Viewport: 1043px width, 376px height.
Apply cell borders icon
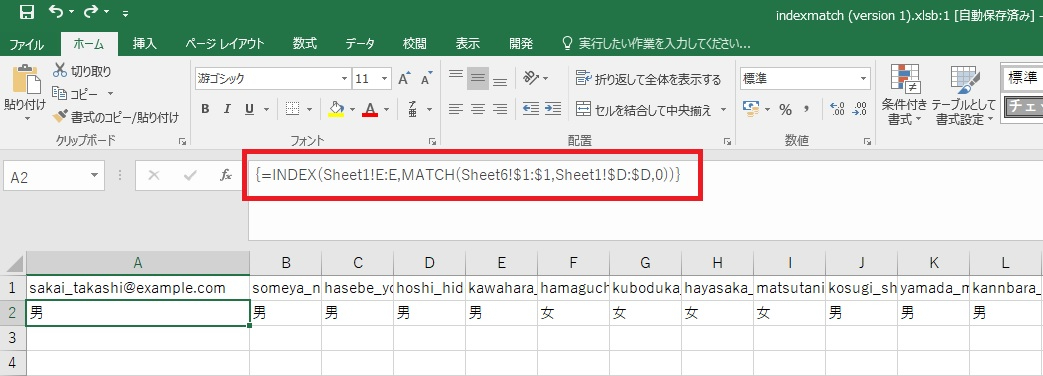(291, 108)
